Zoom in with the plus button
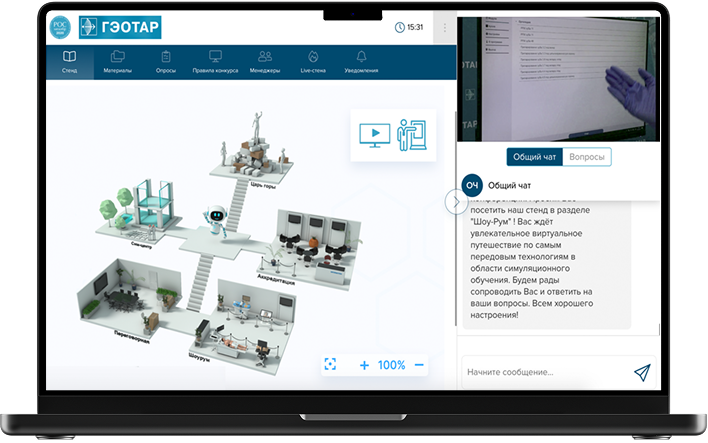Screen dimensions: 708x443 364,365
